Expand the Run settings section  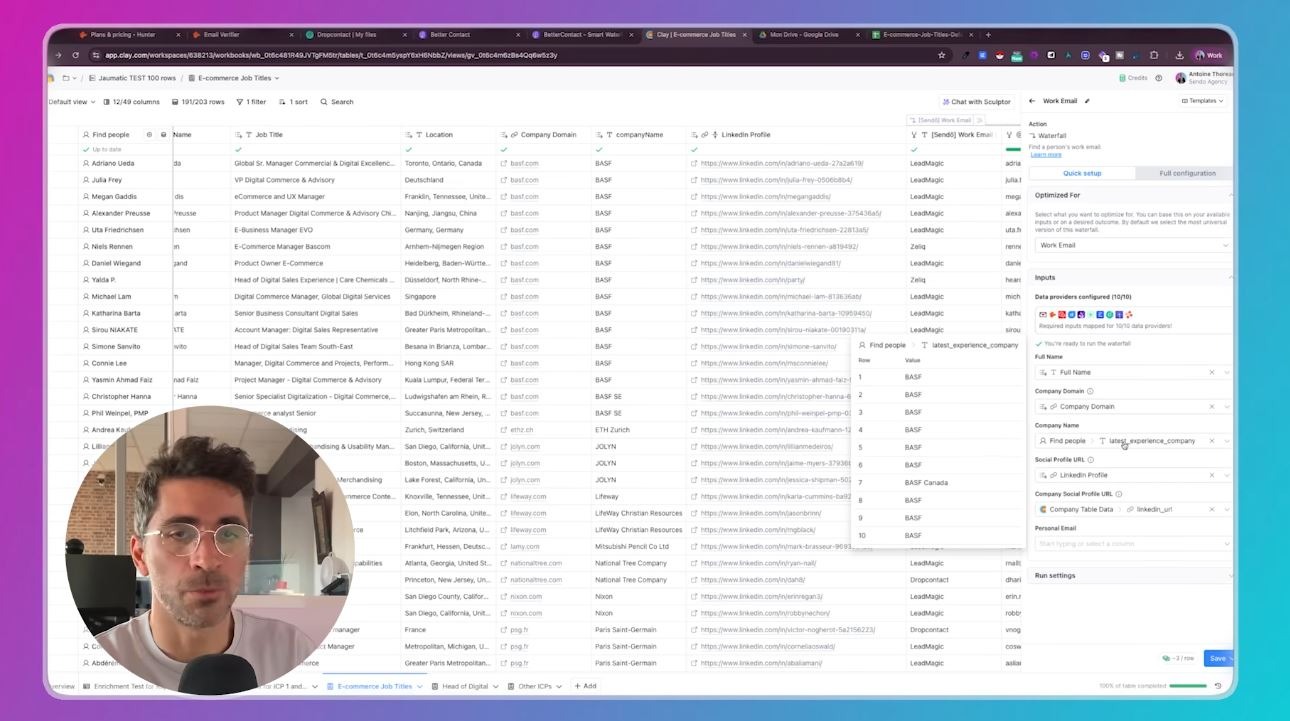[x=1130, y=576]
